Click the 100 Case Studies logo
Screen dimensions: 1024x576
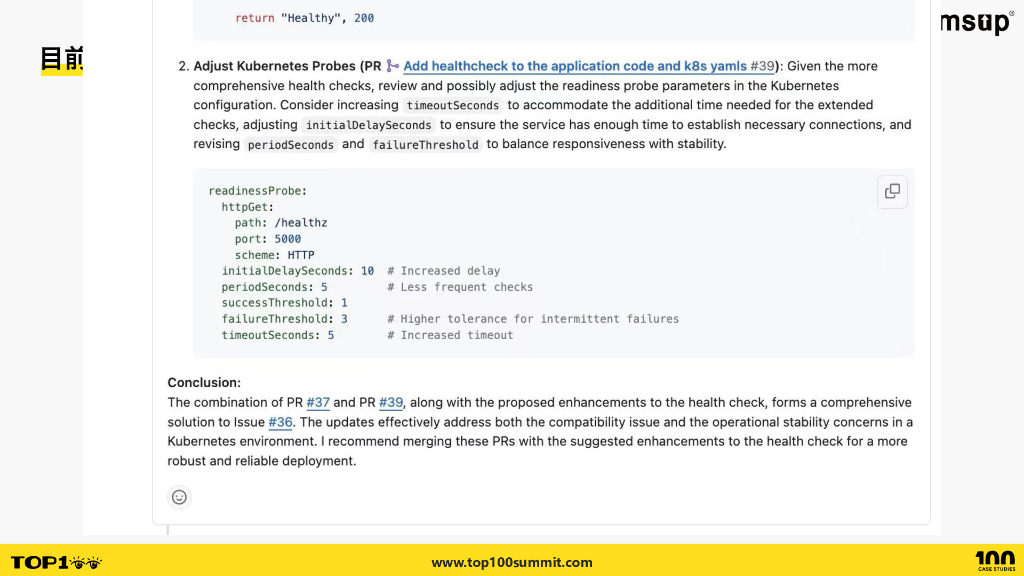click(x=994, y=561)
